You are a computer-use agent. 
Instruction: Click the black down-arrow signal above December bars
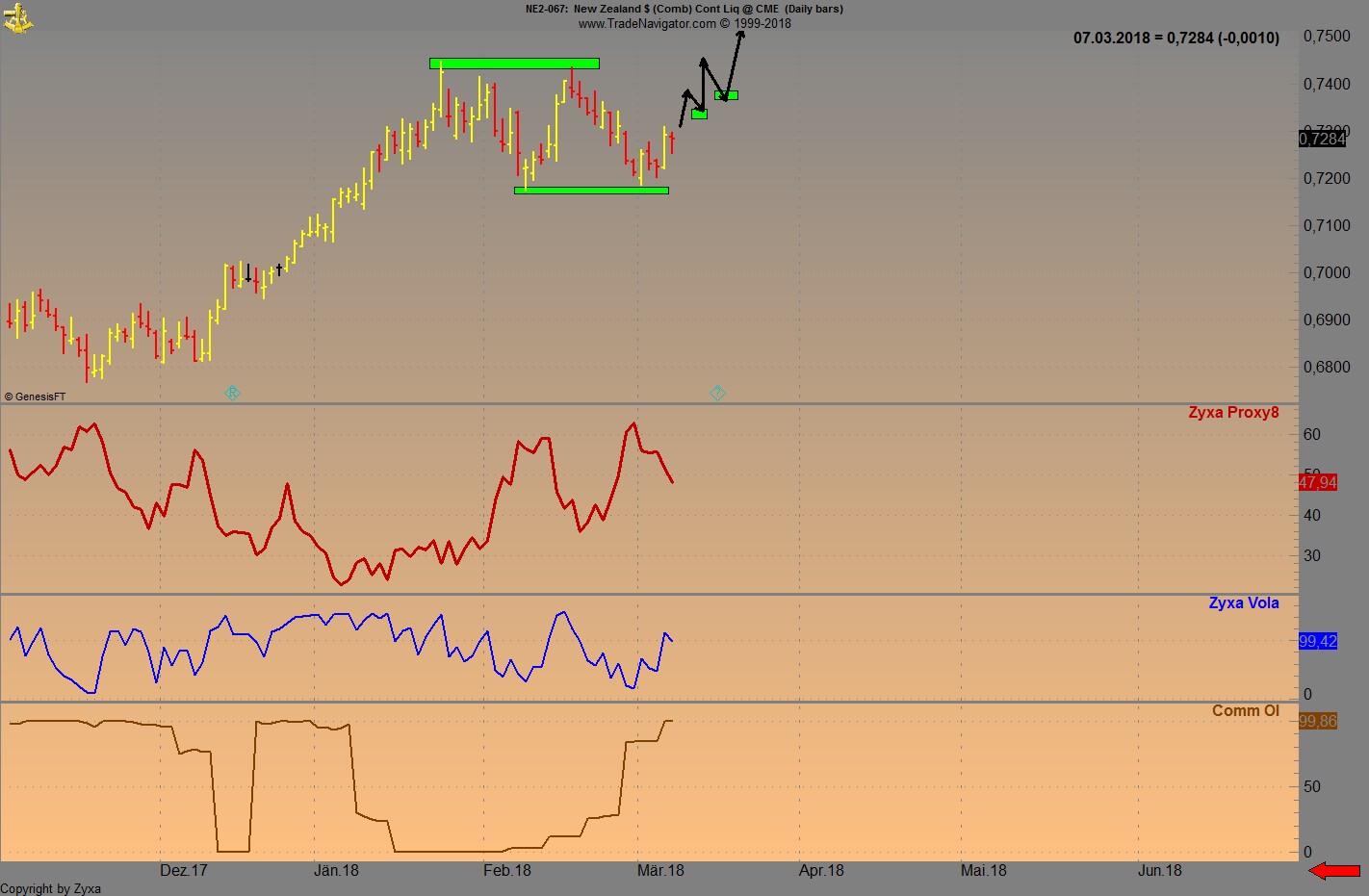(x=248, y=273)
